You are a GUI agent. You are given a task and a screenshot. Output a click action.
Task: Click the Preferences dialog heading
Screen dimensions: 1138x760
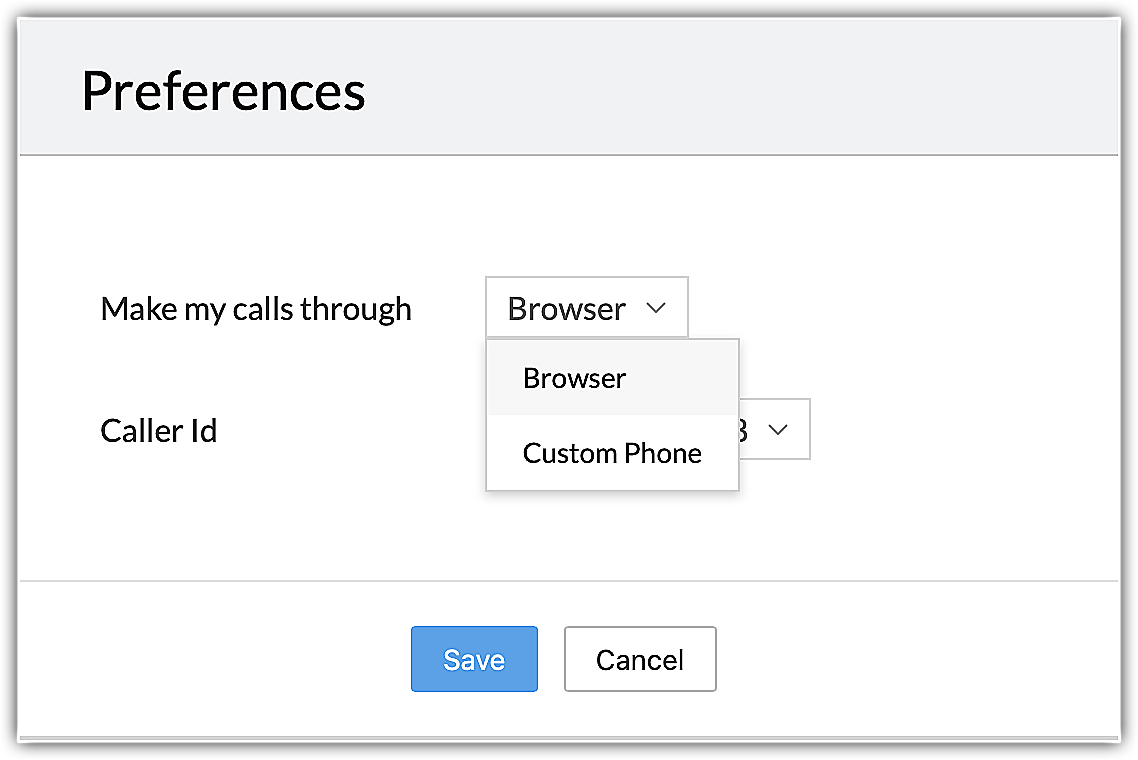tap(223, 90)
